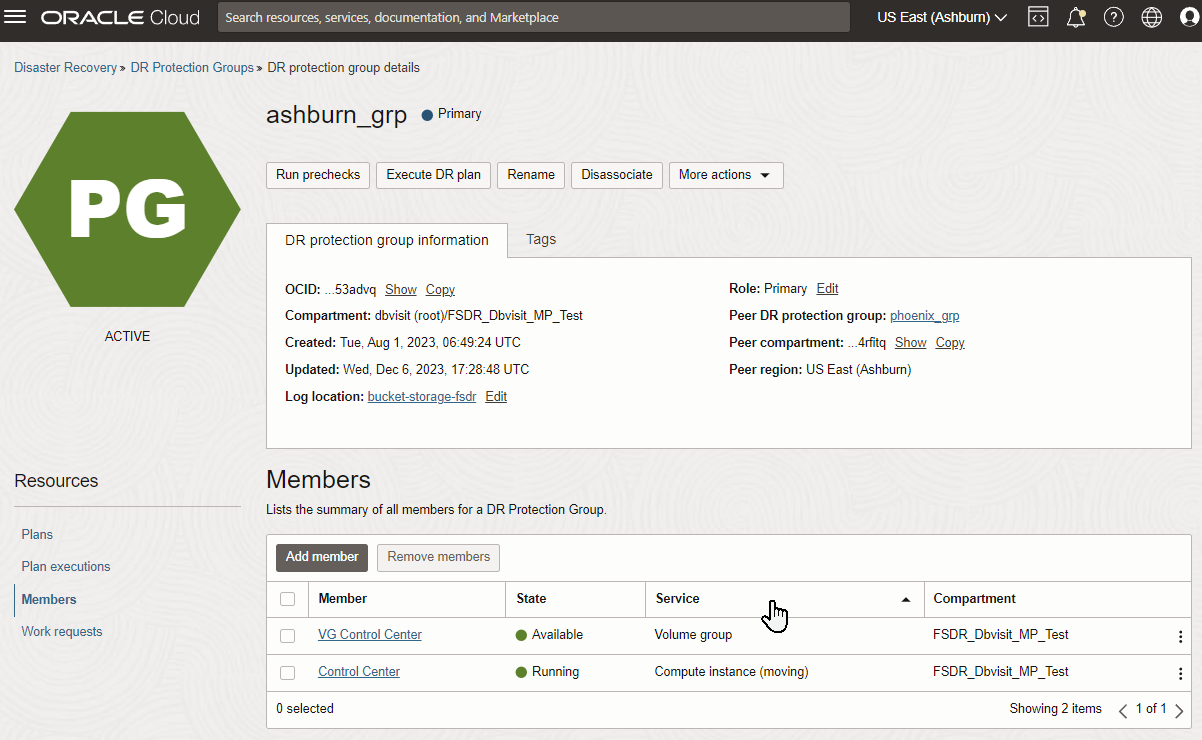Select the VG Control Center checkbox
Viewport: 1202px width, 740px height.
pyautogui.click(x=288, y=635)
